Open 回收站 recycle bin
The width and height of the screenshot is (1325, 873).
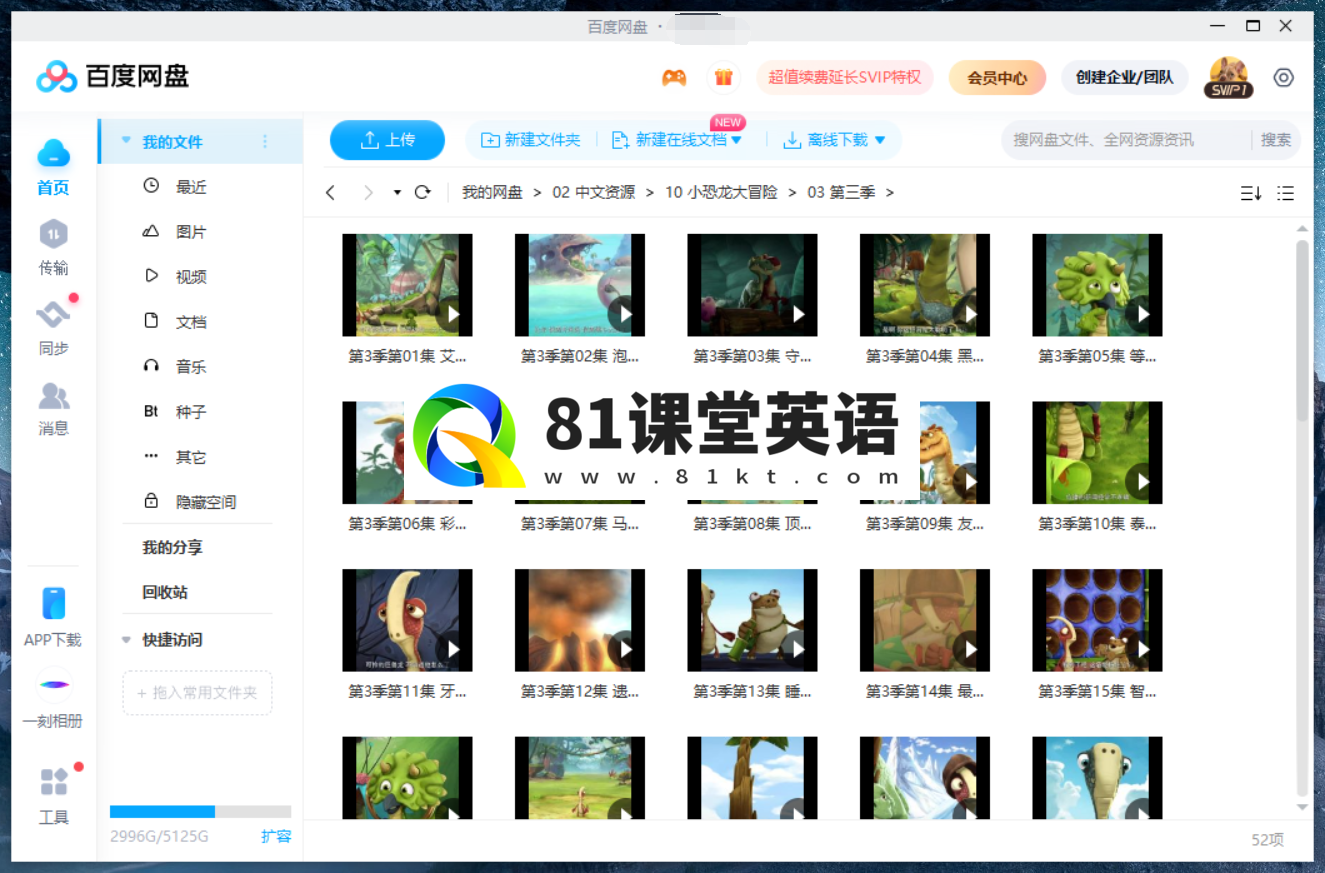(x=165, y=592)
